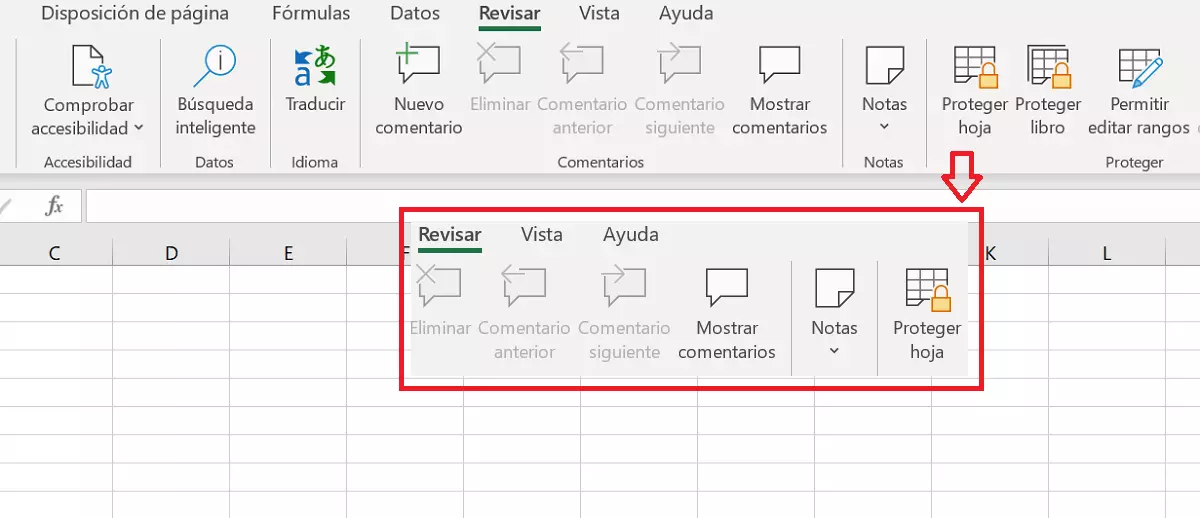Launch Búsqueda inteligente lookup
The width and height of the screenshot is (1200, 518).
(x=215, y=90)
